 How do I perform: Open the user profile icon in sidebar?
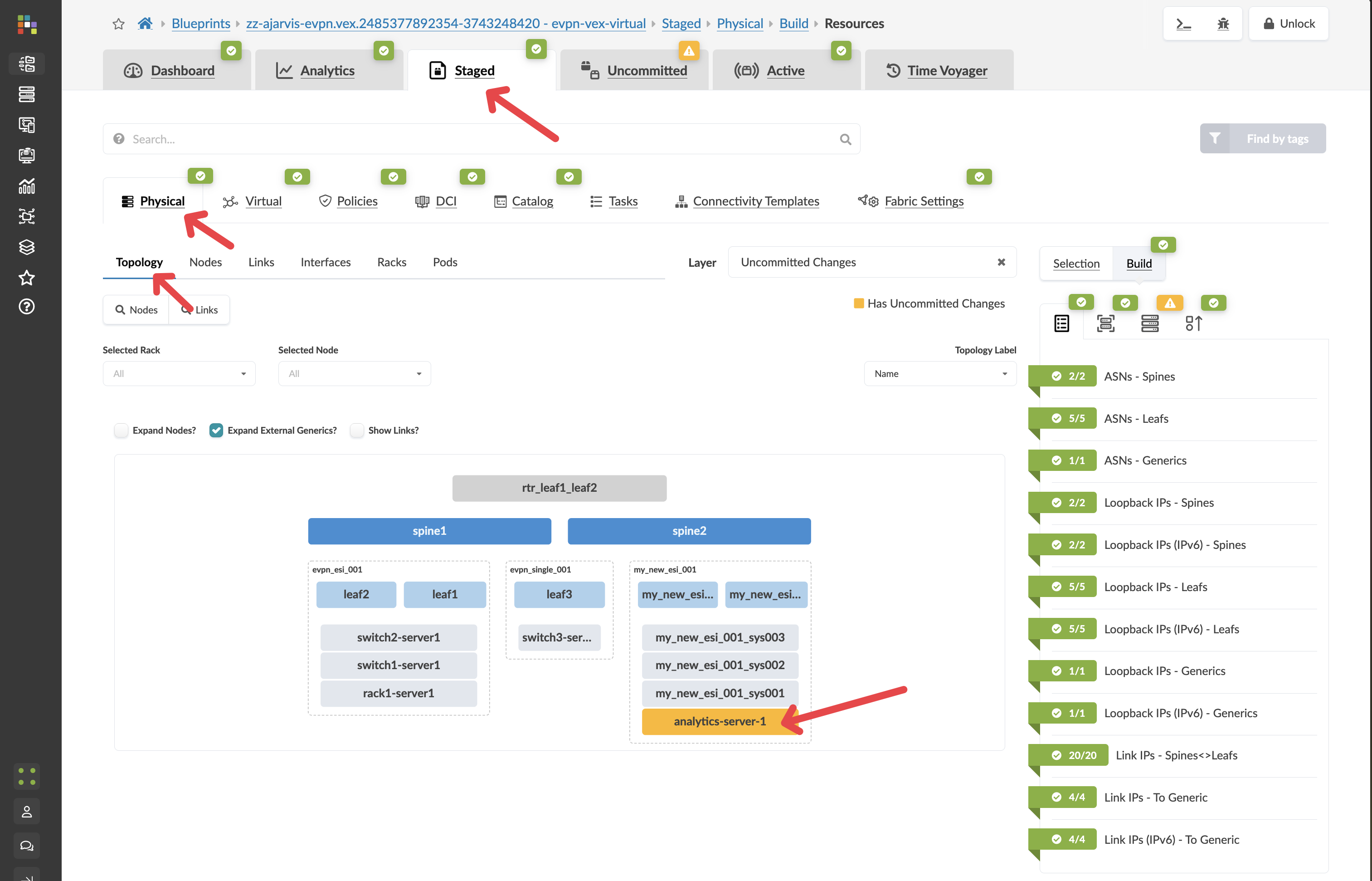[26, 811]
